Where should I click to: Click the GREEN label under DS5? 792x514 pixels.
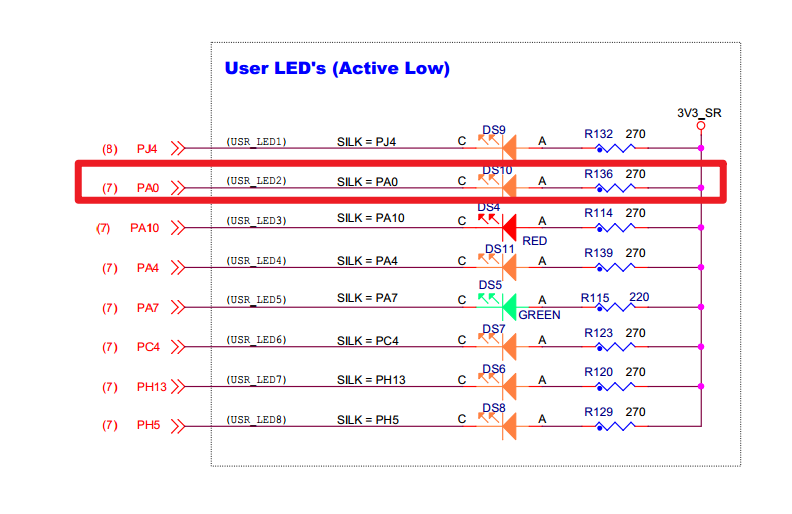(x=539, y=315)
